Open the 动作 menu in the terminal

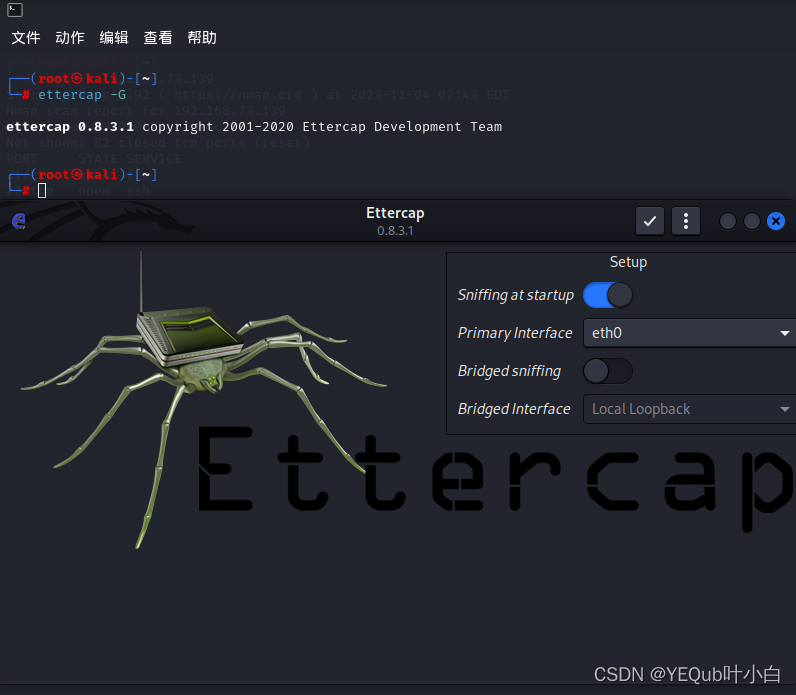[x=70, y=38]
